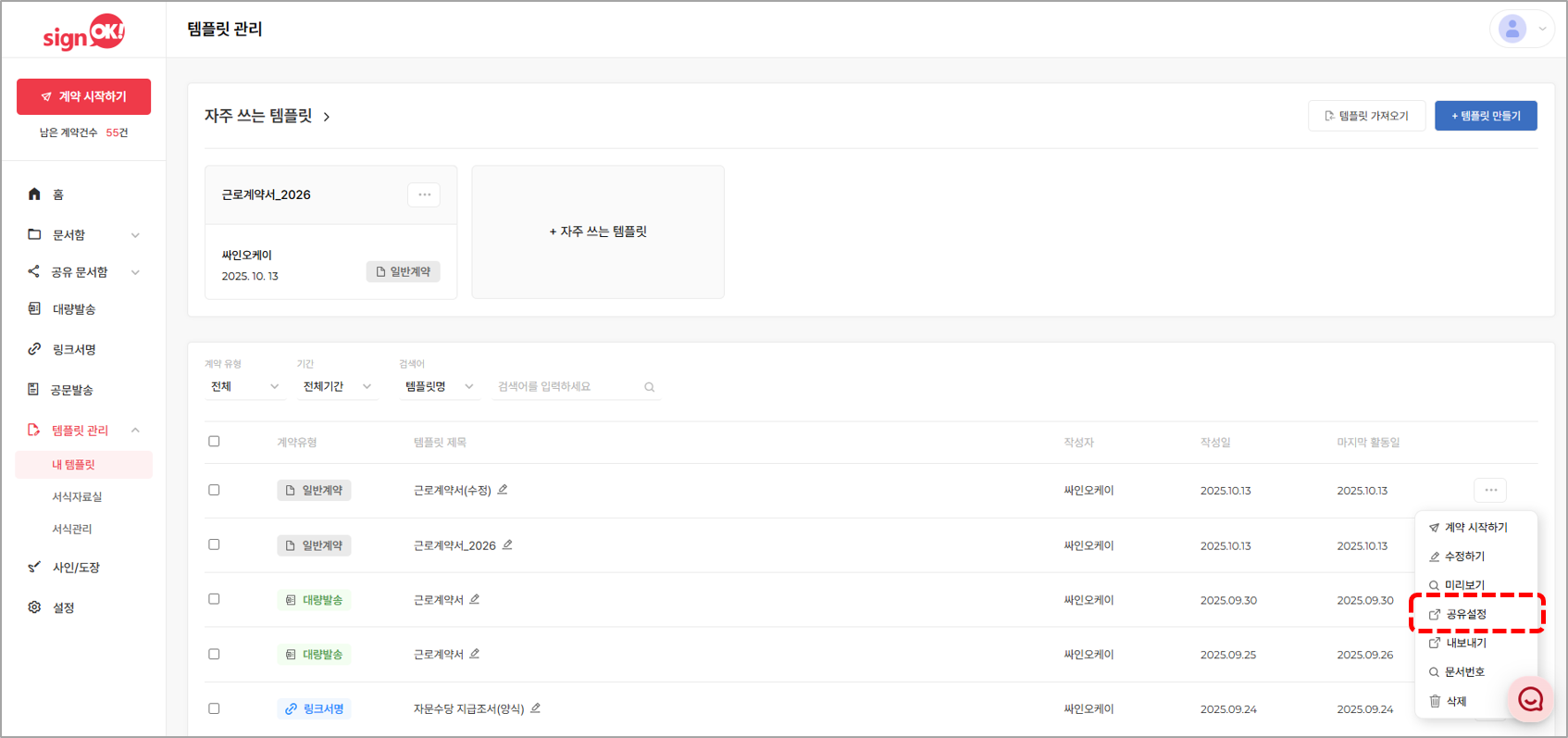Viewport: 1568px width, 738px height.
Task: Open the chat support bubble icon
Action: click(x=1530, y=700)
